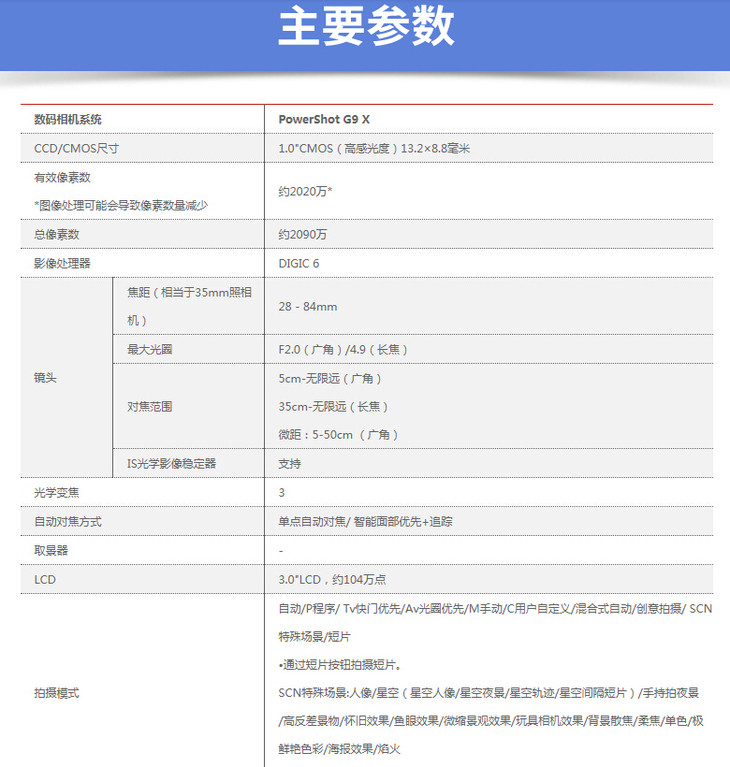This screenshot has height=767, width=730.
Task: Click the 微距：5-50cm focus range line
Action: (338, 434)
